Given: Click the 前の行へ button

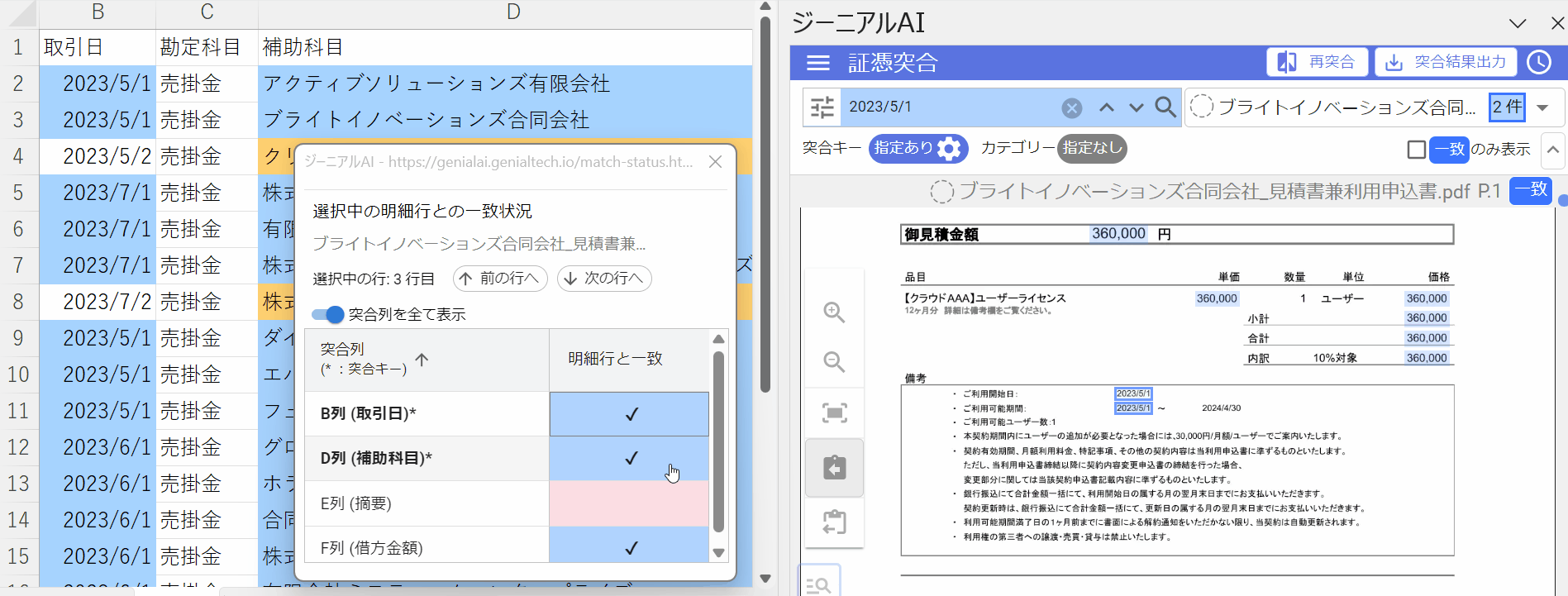Looking at the screenshot, I should pyautogui.click(x=500, y=279).
